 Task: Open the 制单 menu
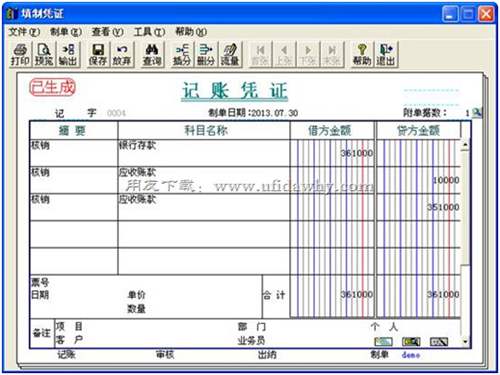(x=66, y=32)
